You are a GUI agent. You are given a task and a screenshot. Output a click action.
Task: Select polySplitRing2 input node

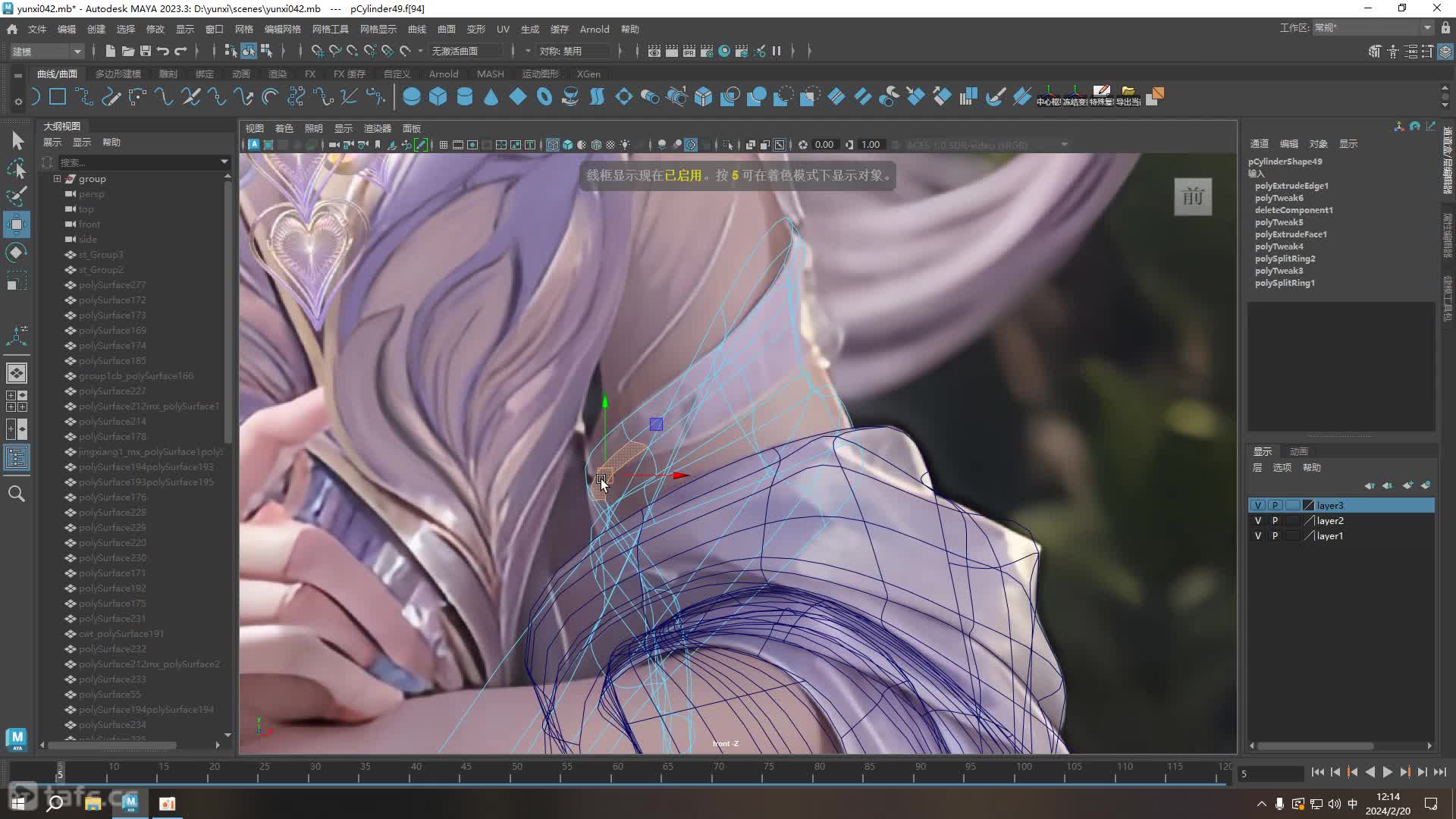point(1285,259)
